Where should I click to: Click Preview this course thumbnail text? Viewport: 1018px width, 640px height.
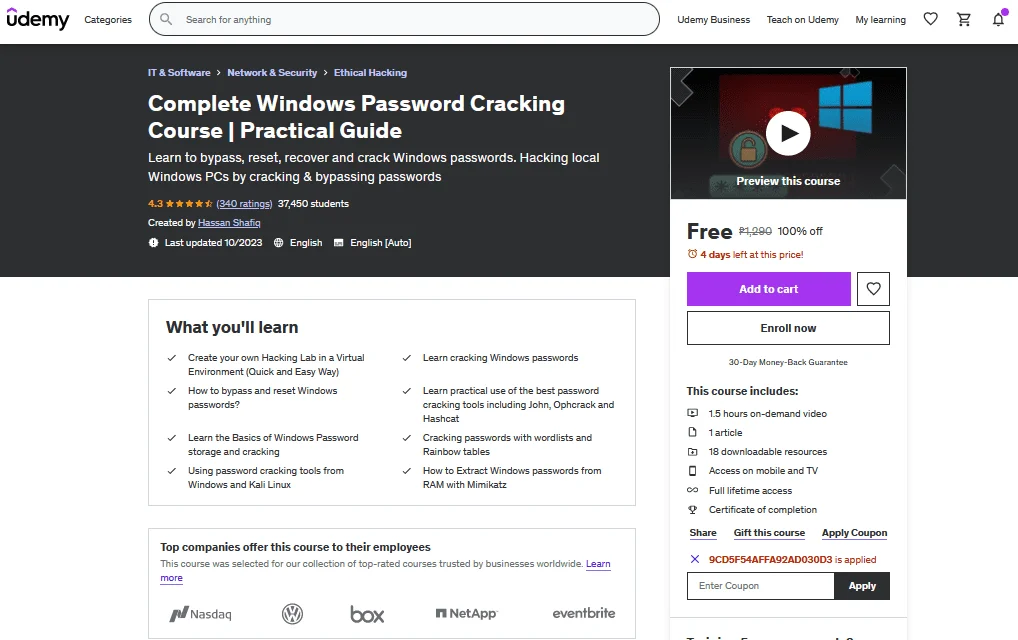(x=788, y=181)
